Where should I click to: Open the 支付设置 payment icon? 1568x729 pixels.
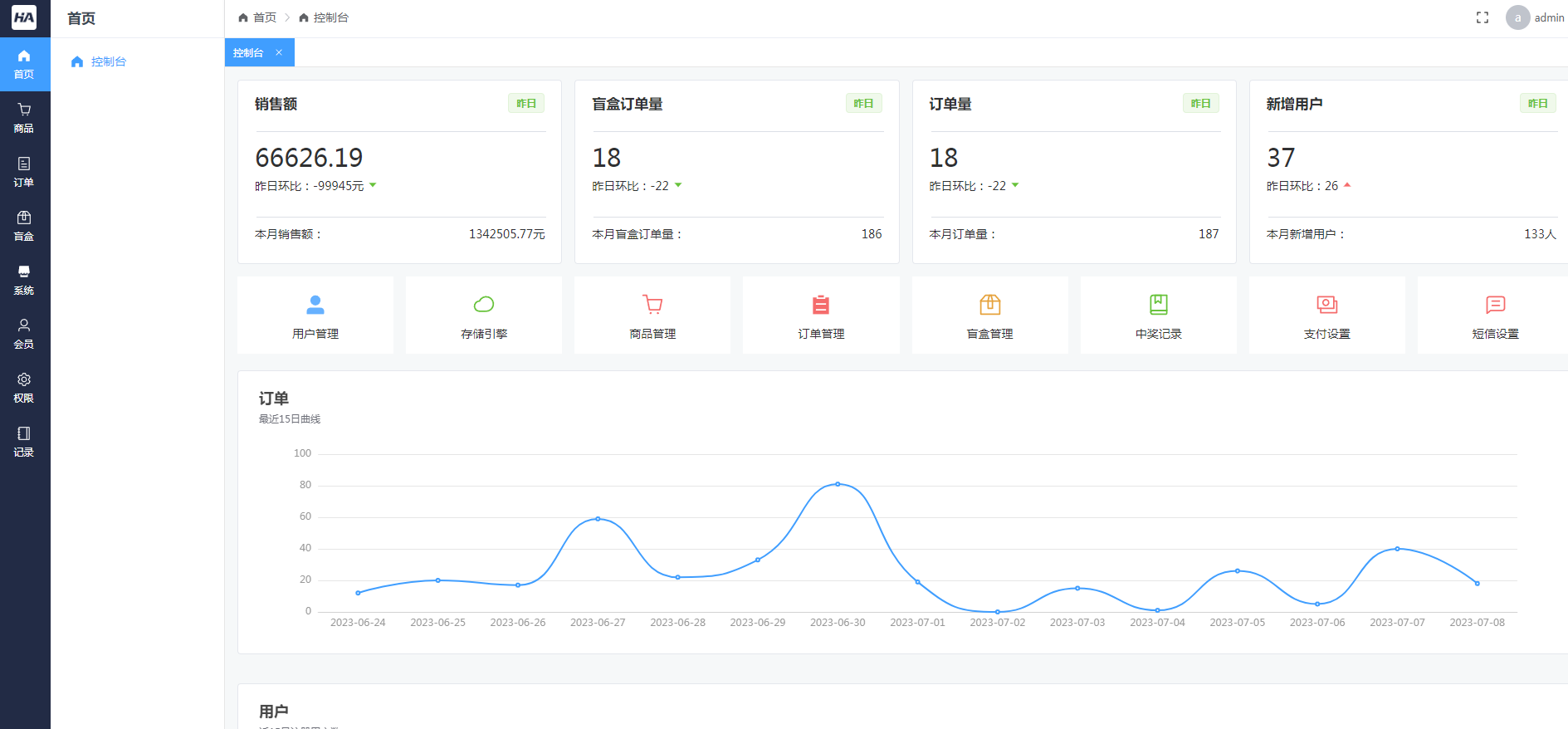1326,305
